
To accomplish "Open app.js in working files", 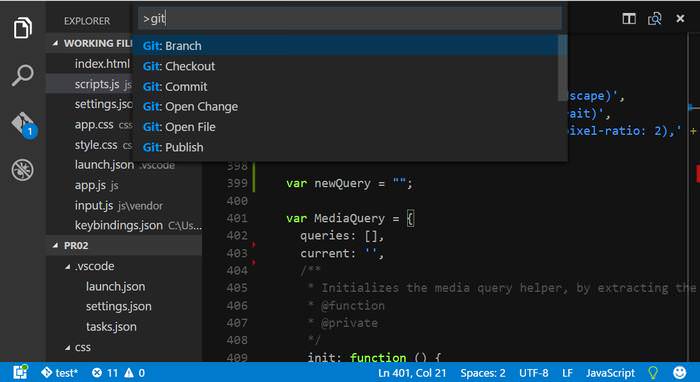I will pyautogui.click(x=90, y=185).
